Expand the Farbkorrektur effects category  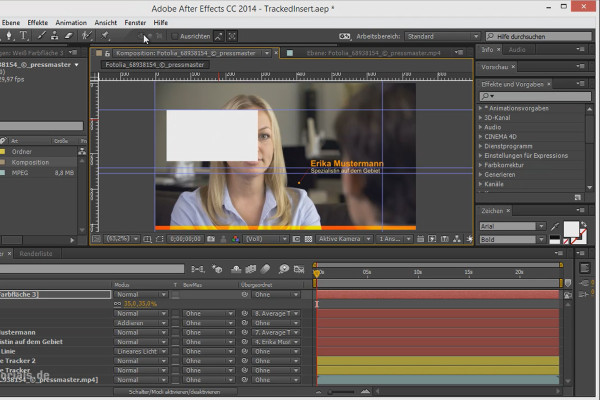tap(481, 165)
